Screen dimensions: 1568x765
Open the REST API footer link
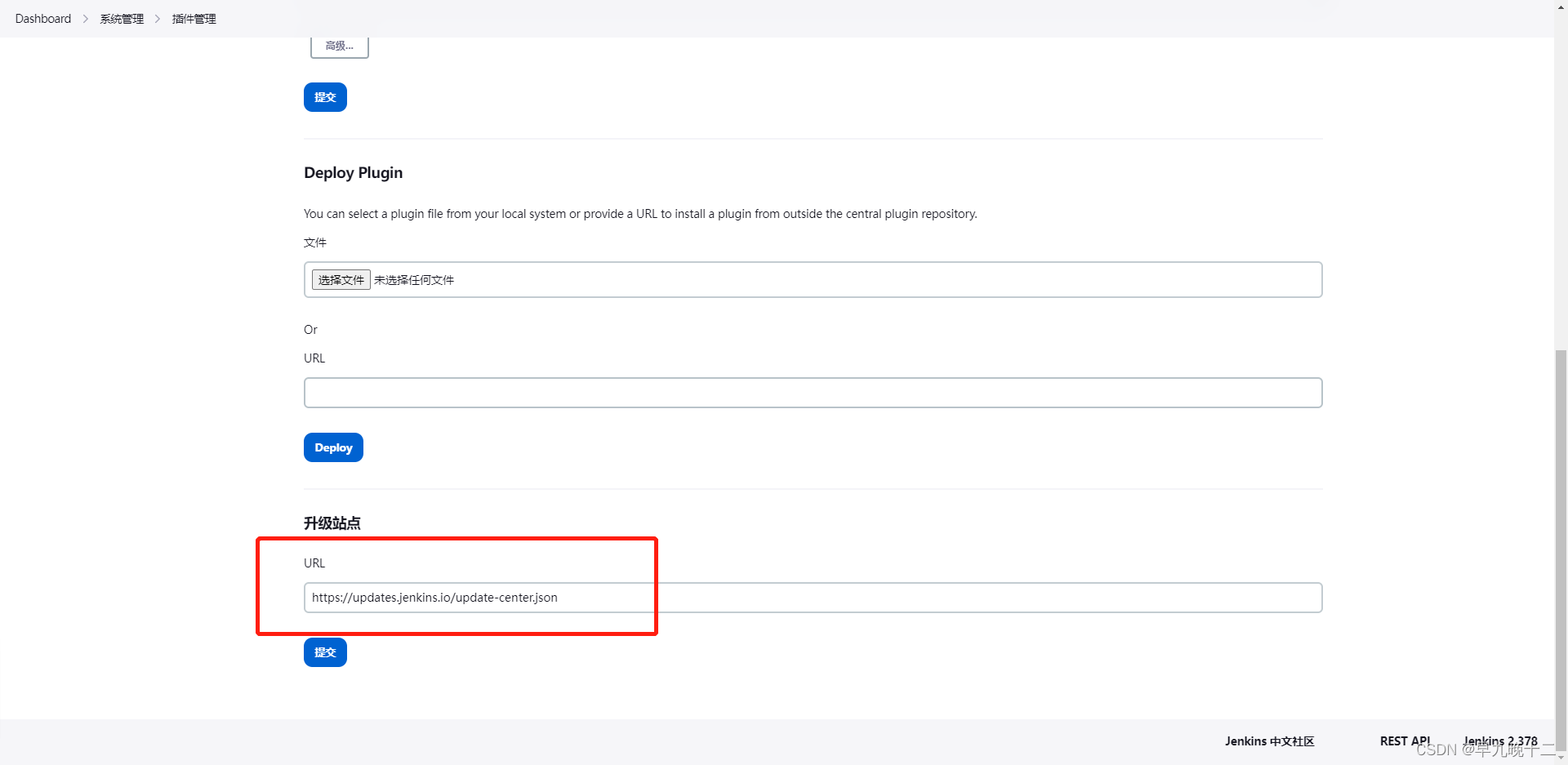(1405, 741)
